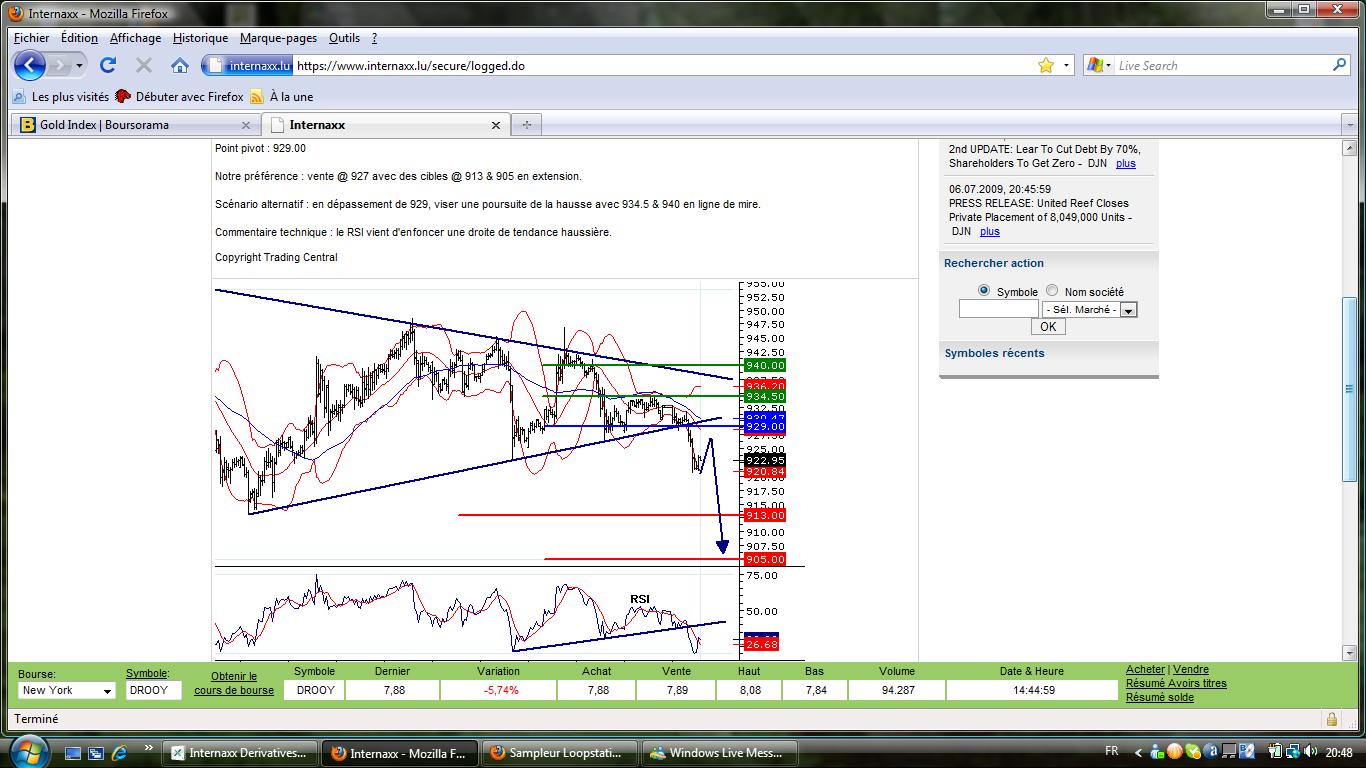This screenshot has width=1366, height=768.
Task: Click the Live Search magnifier icon
Action: (x=1339, y=65)
